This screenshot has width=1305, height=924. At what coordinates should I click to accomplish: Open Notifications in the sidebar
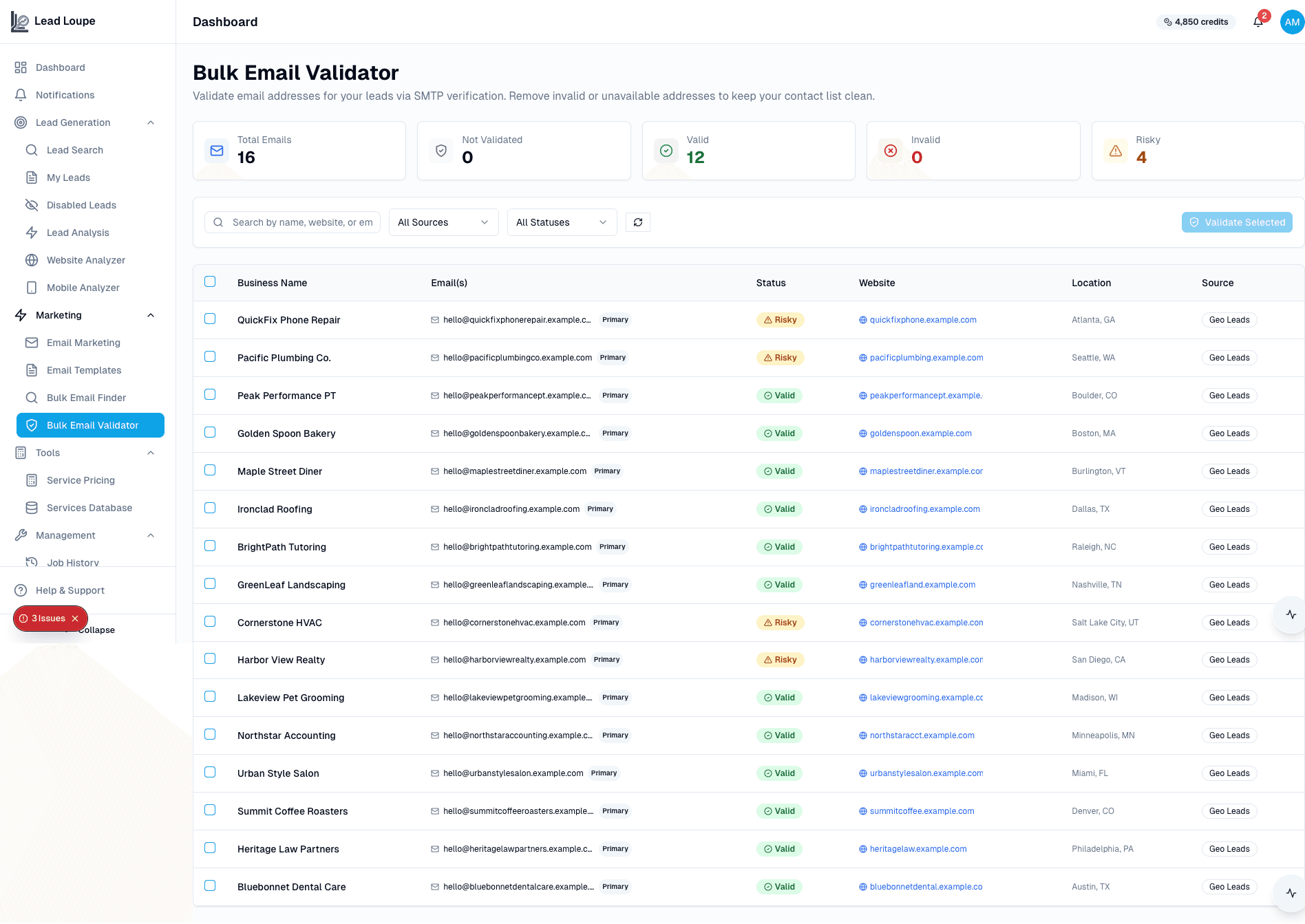[87, 95]
